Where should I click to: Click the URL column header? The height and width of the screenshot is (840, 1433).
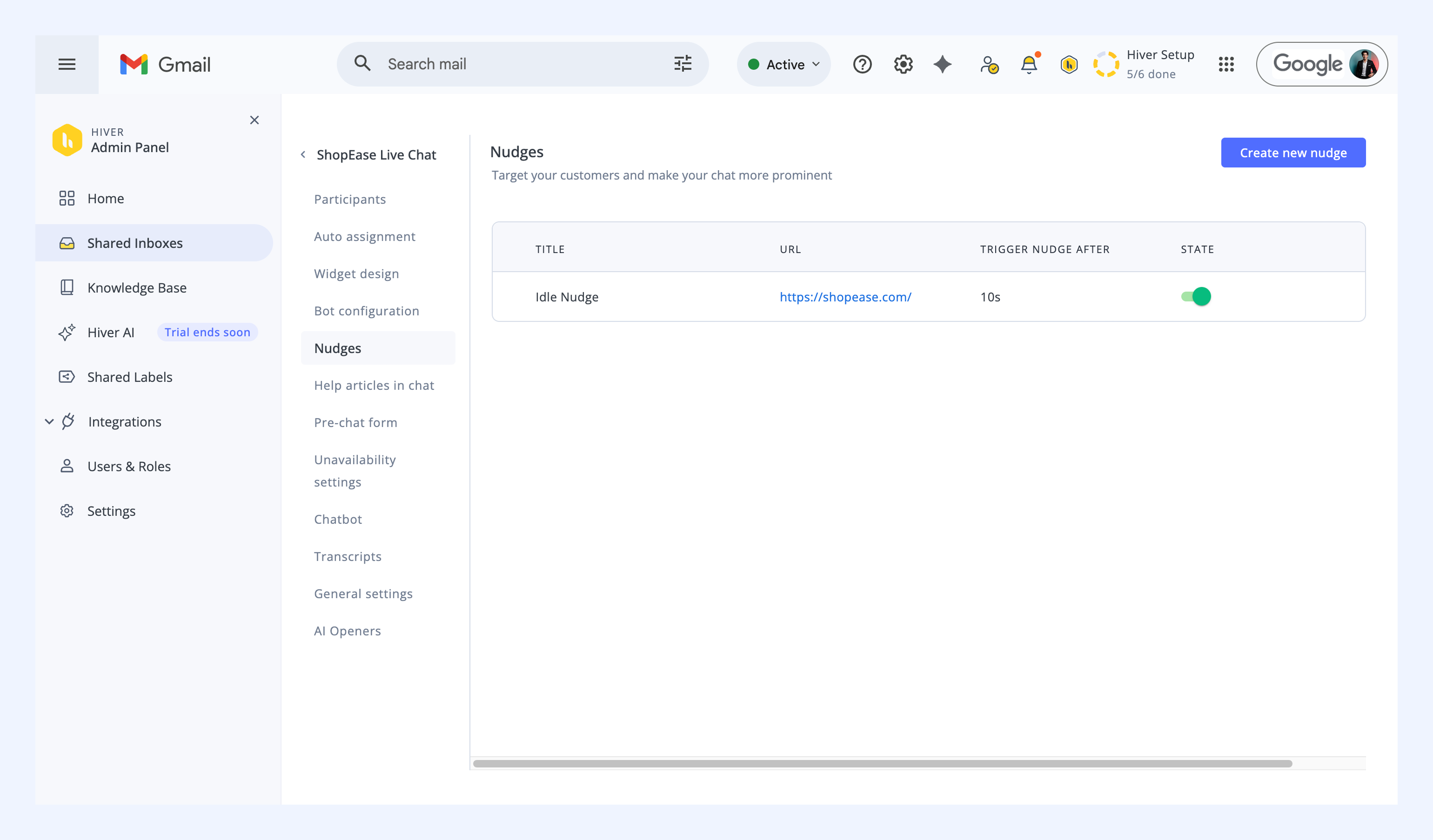pos(790,249)
